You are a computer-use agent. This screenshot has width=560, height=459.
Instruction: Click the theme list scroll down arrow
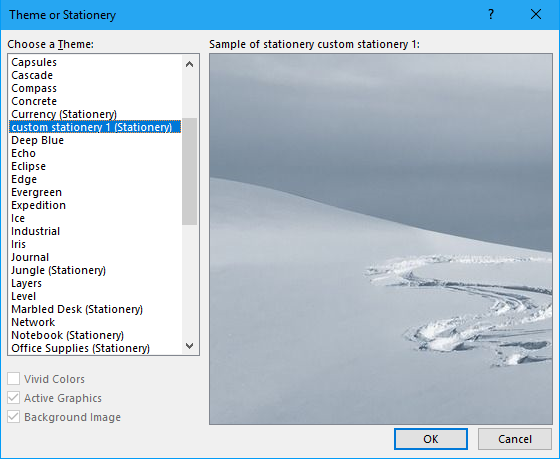190,346
